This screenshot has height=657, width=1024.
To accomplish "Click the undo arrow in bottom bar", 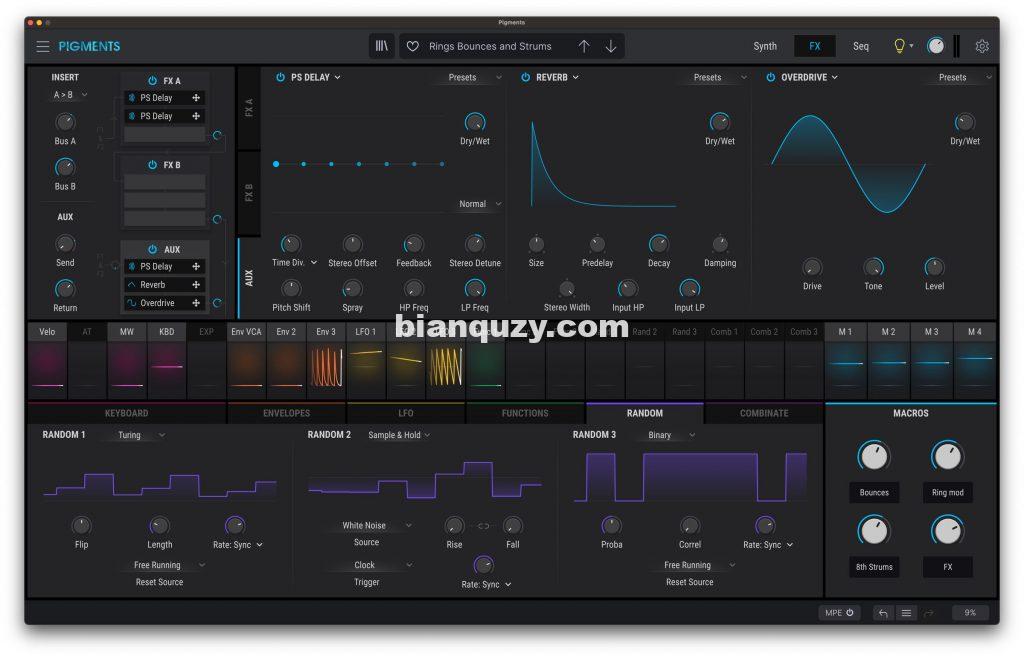I will [883, 613].
